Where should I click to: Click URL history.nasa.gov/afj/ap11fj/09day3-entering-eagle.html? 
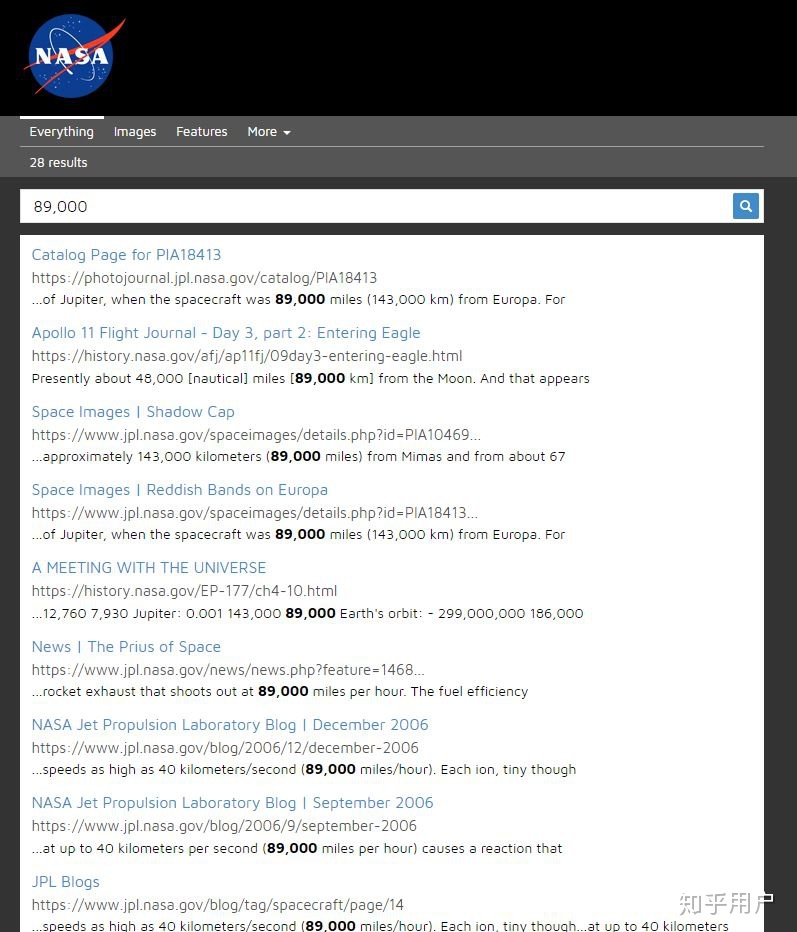pos(247,356)
